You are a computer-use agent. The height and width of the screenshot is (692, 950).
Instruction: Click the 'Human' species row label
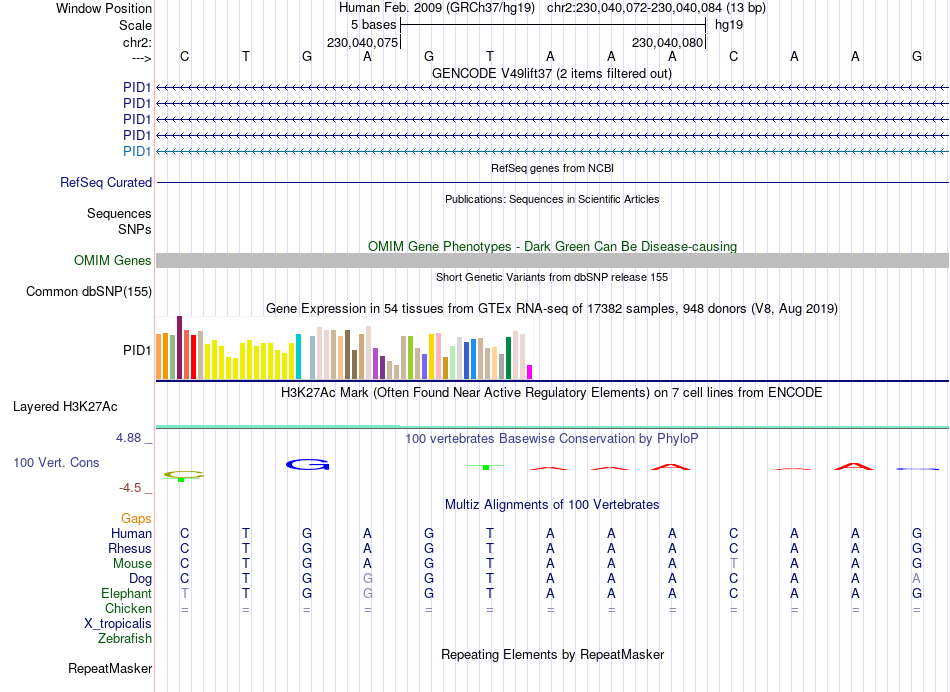click(x=131, y=533)
